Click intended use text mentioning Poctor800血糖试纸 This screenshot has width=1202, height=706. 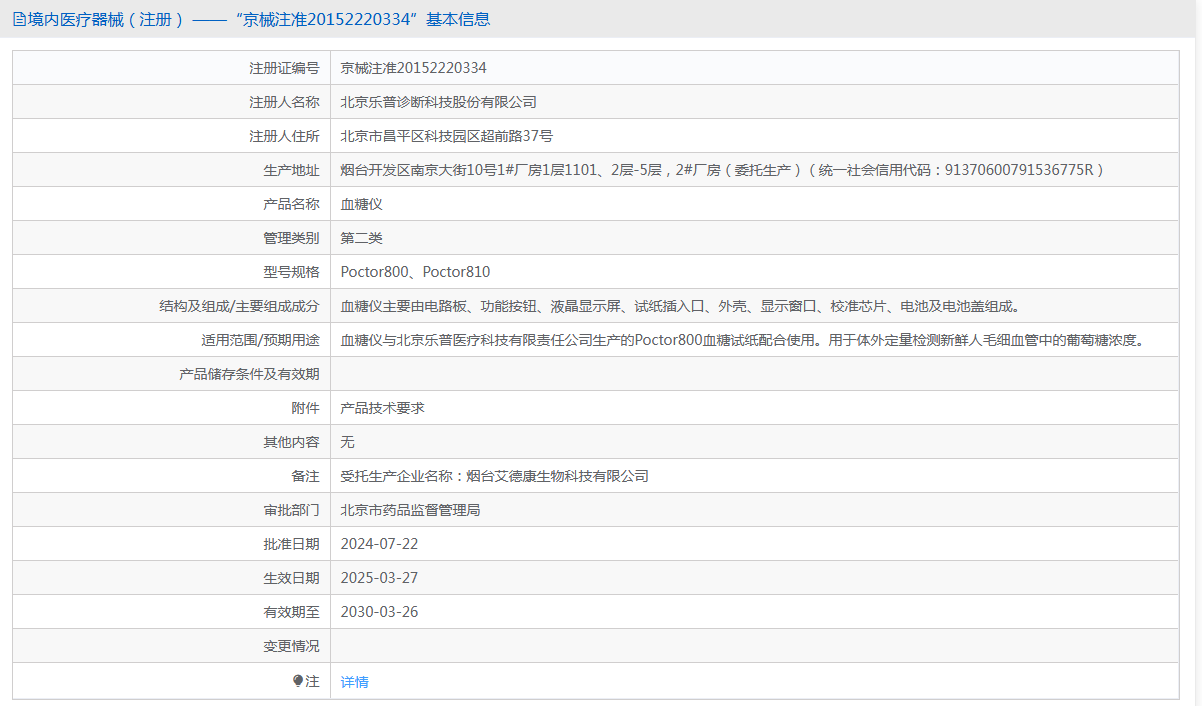(741, 340)
